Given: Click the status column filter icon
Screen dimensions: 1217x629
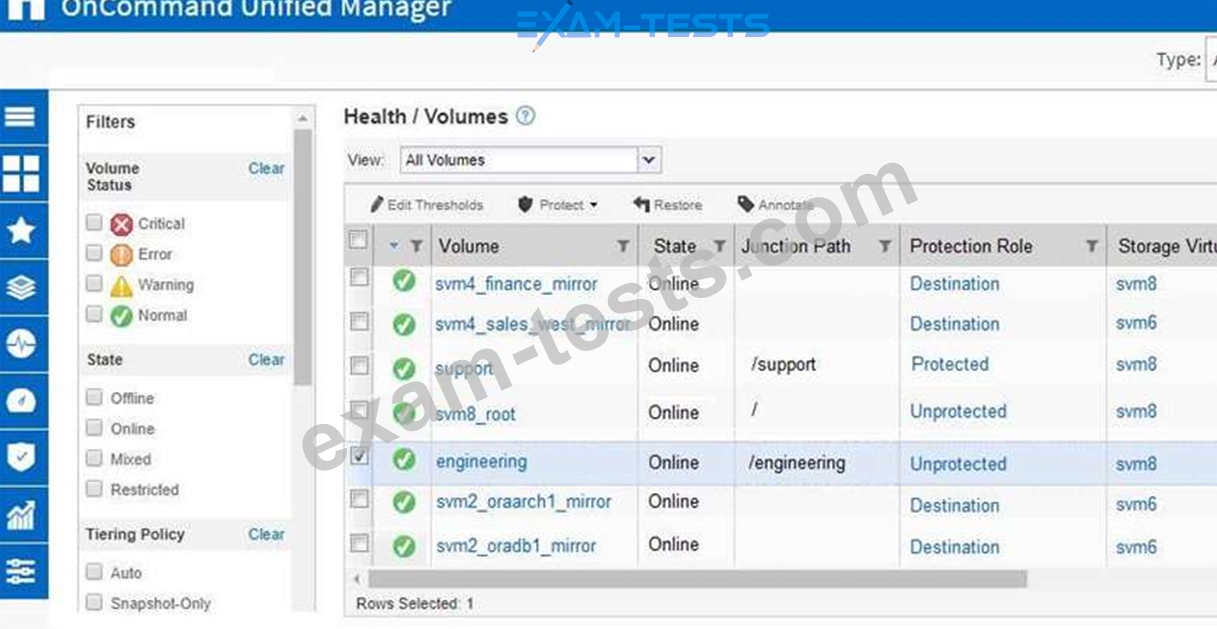Looking at the screenshot, I should 416,246.
